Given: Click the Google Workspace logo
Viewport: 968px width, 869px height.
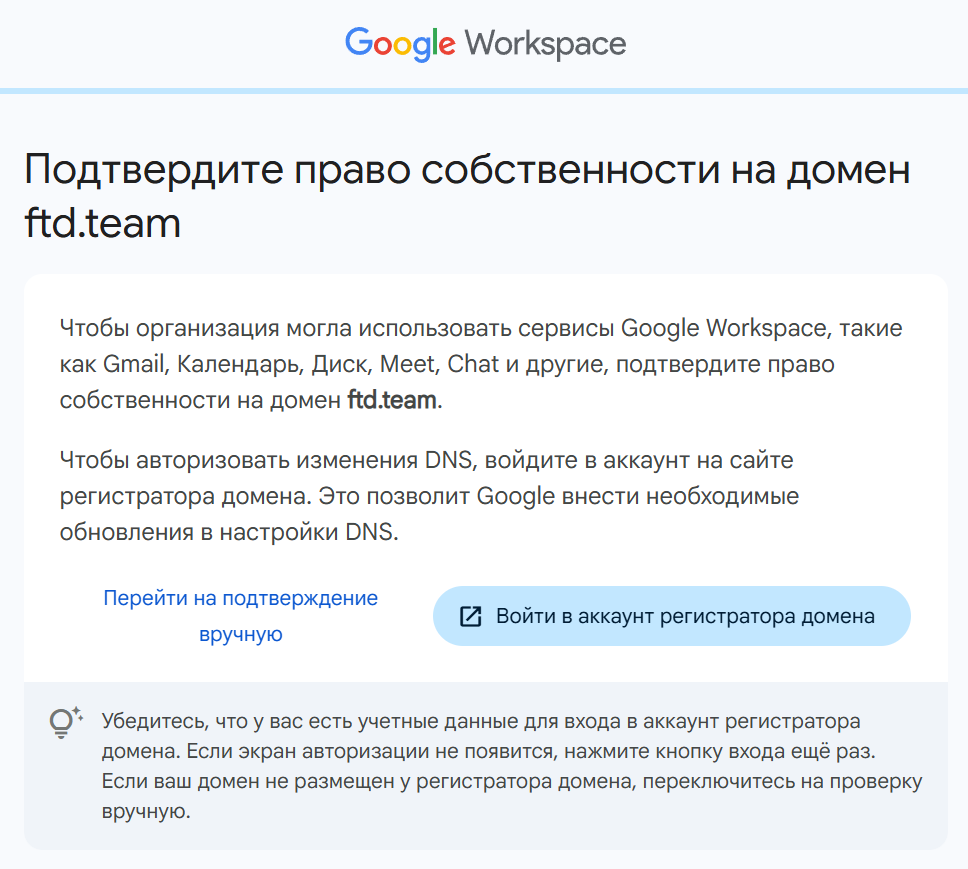Looking at the screenshot, I should [485, 44].
